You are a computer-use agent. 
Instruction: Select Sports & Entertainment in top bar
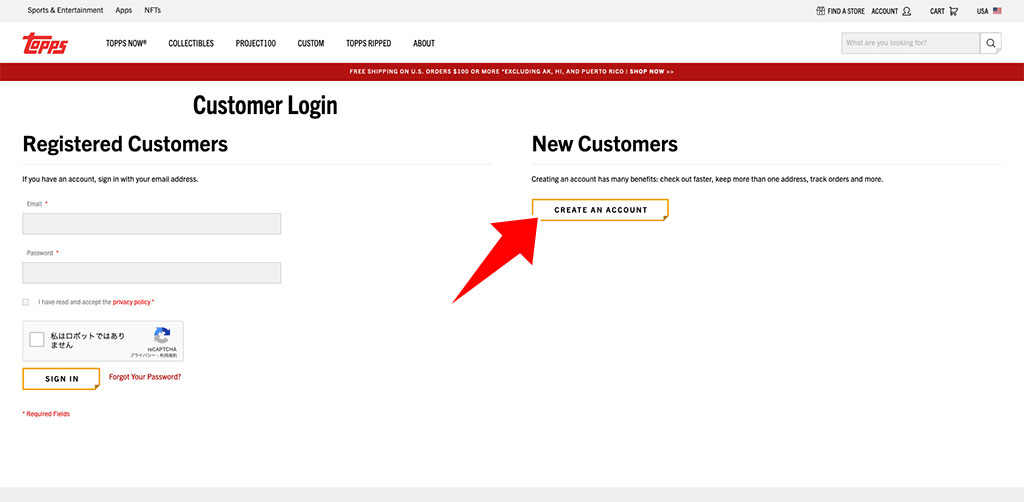[65, 10]
